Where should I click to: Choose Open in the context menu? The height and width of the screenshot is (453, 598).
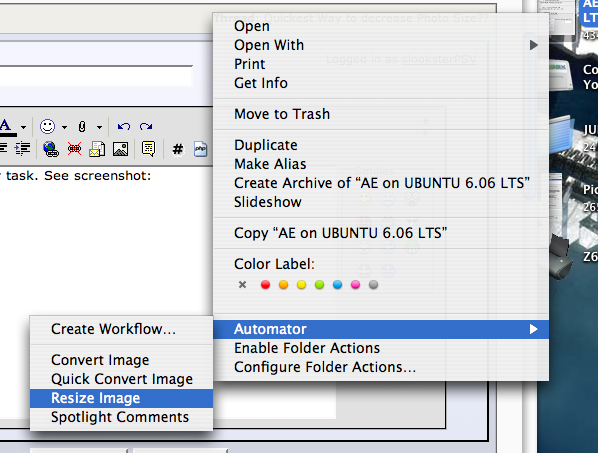(381, 26)
